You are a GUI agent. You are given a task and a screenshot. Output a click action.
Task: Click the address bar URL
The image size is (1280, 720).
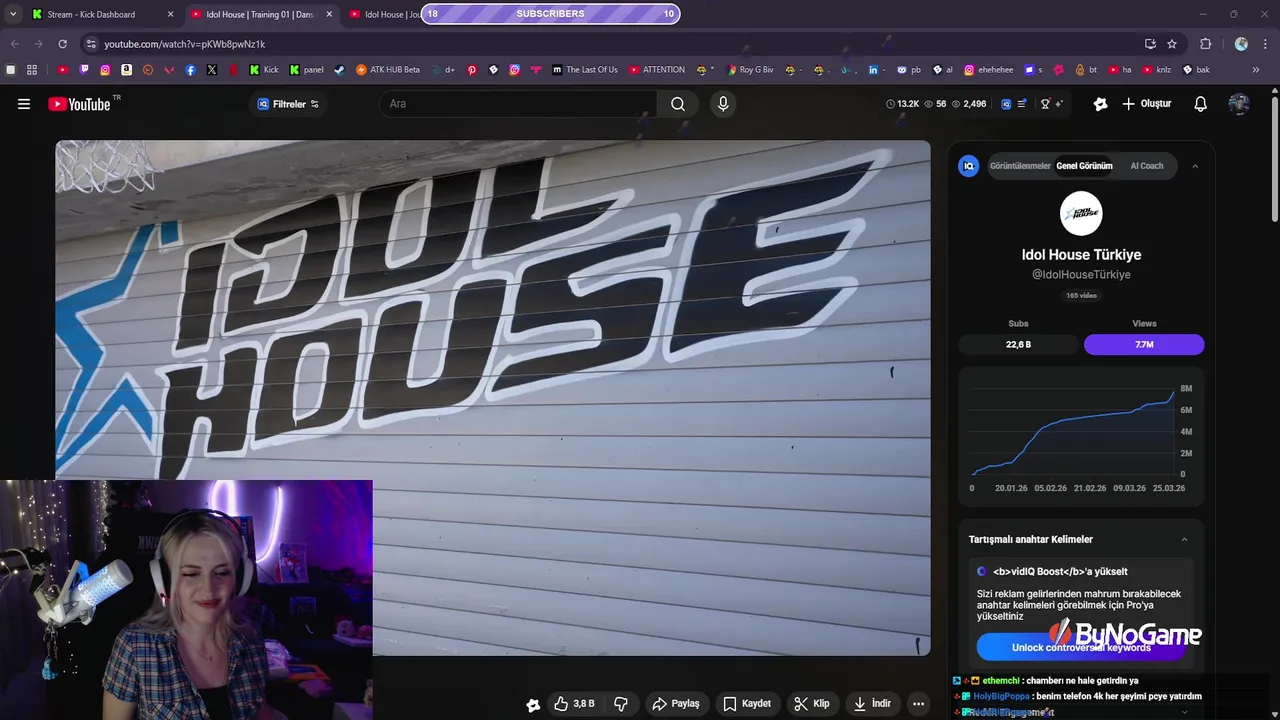click(185, 44)
